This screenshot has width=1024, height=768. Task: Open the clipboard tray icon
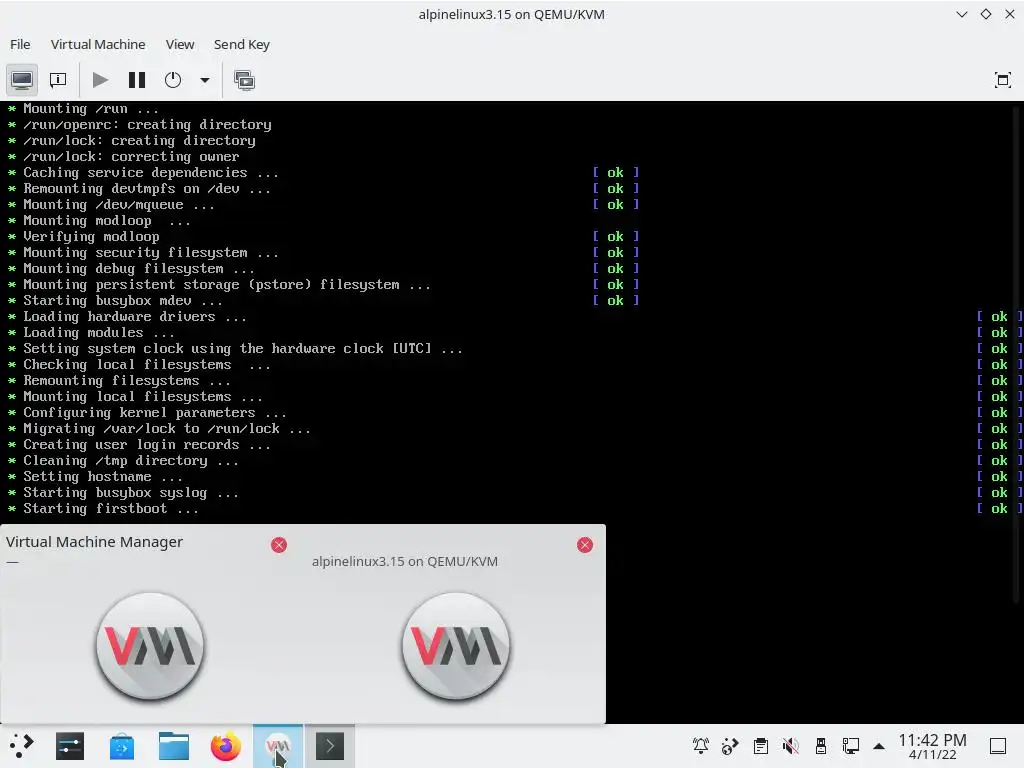coord(760,746)
